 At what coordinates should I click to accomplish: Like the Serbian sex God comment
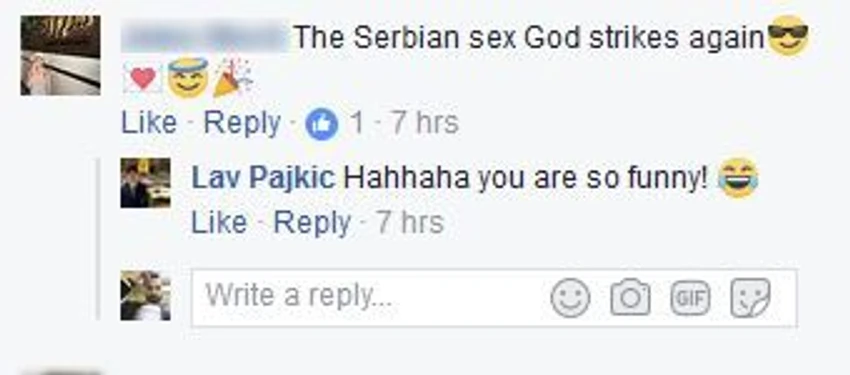pos(149,123)
